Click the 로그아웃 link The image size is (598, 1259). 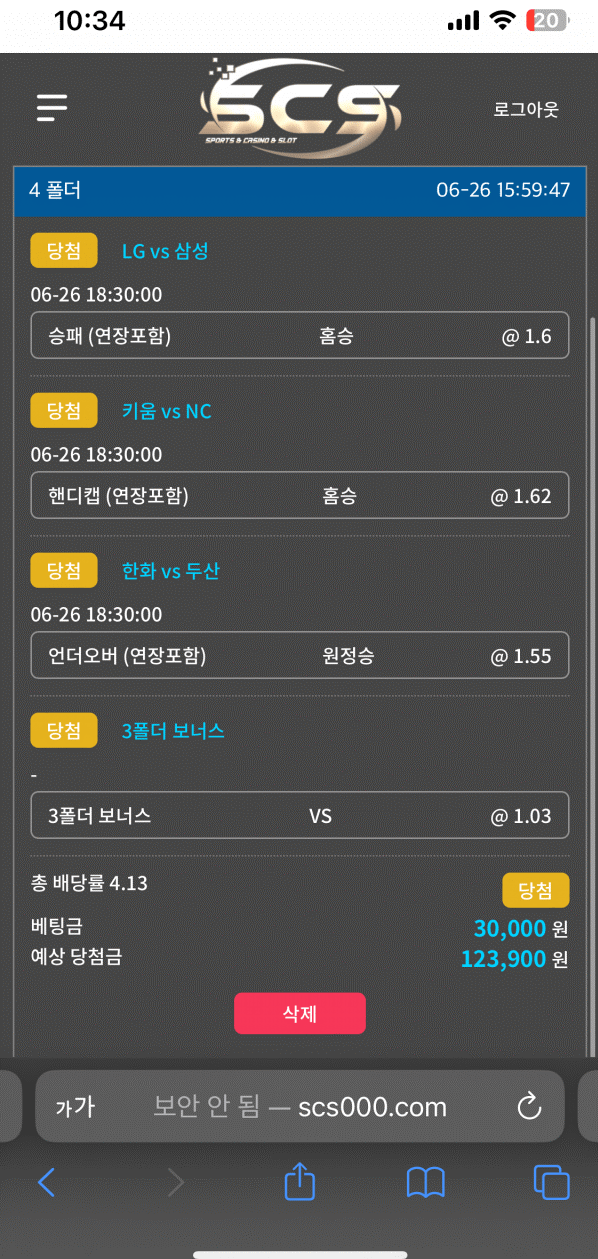pos(526,109)
